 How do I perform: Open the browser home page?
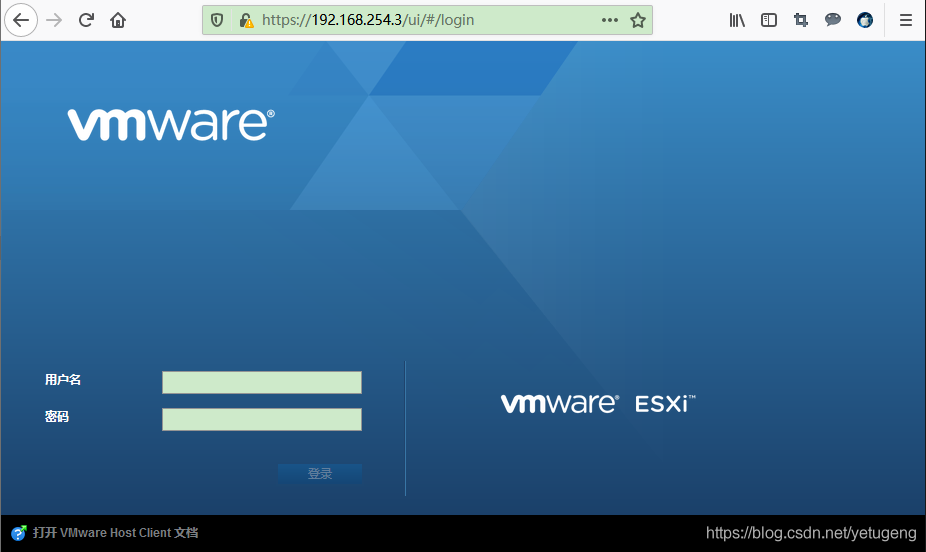(x=118, y=20)
